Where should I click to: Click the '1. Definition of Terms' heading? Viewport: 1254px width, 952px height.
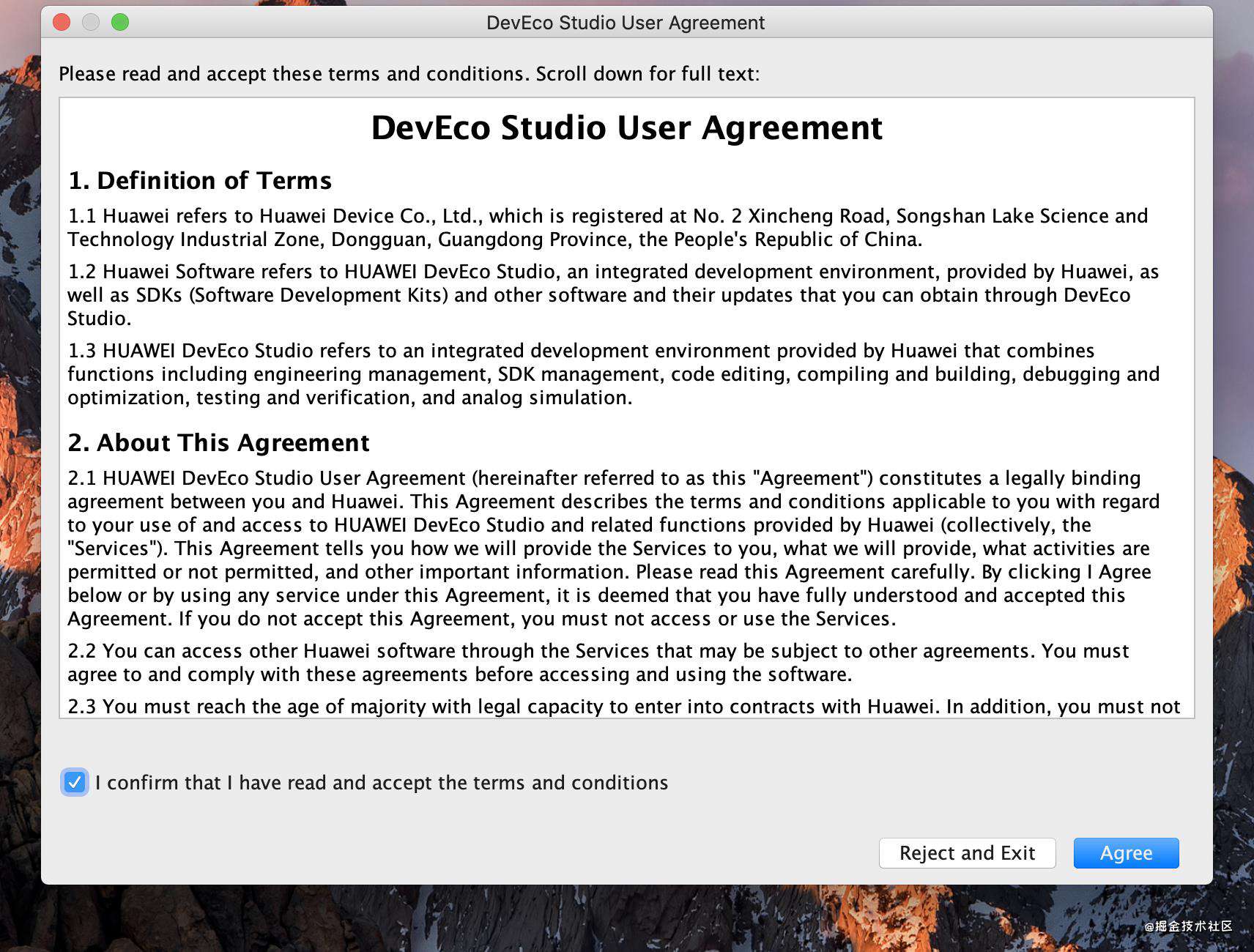tap(200, 180)
